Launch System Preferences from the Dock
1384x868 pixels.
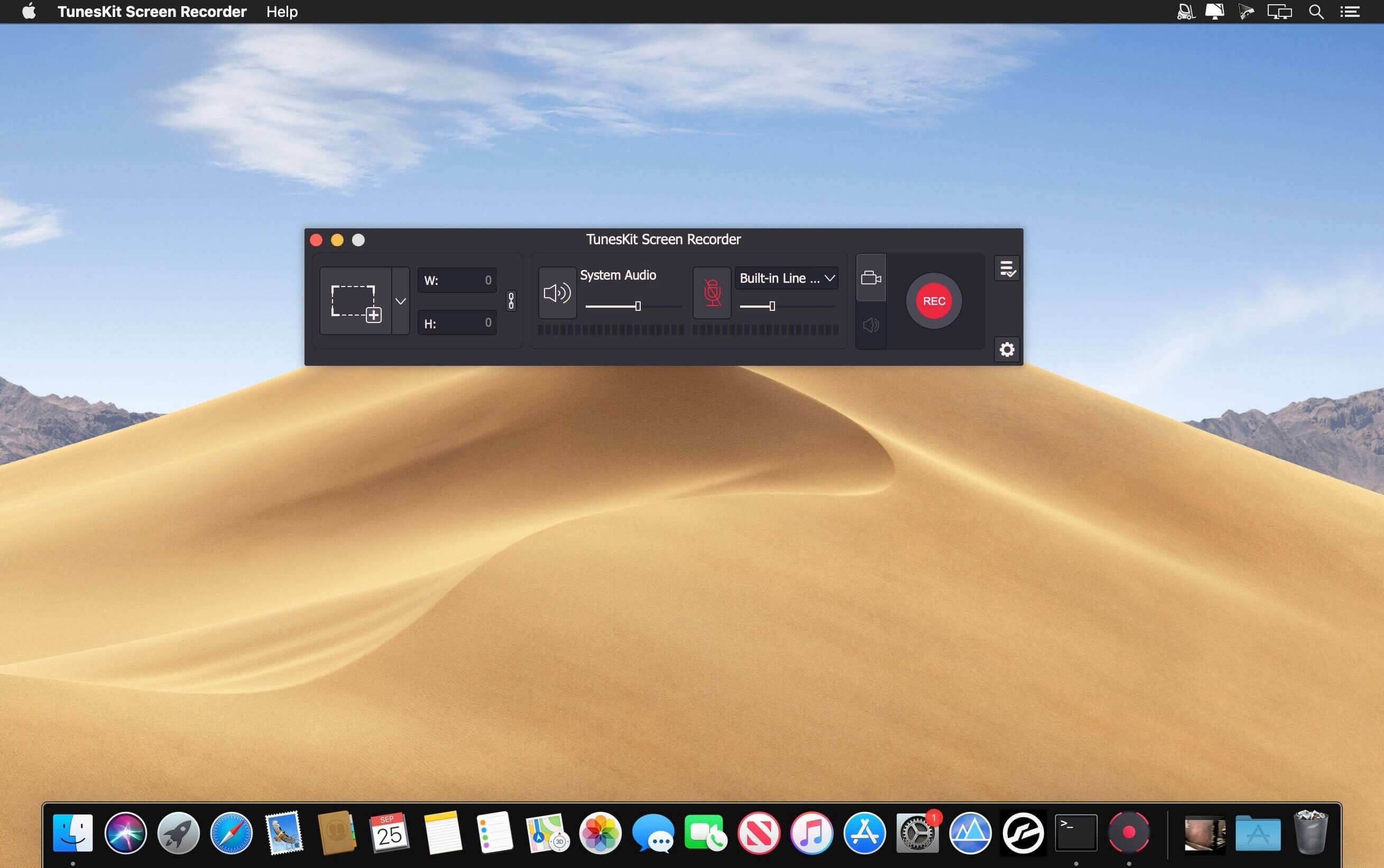(x=917, y=832)
